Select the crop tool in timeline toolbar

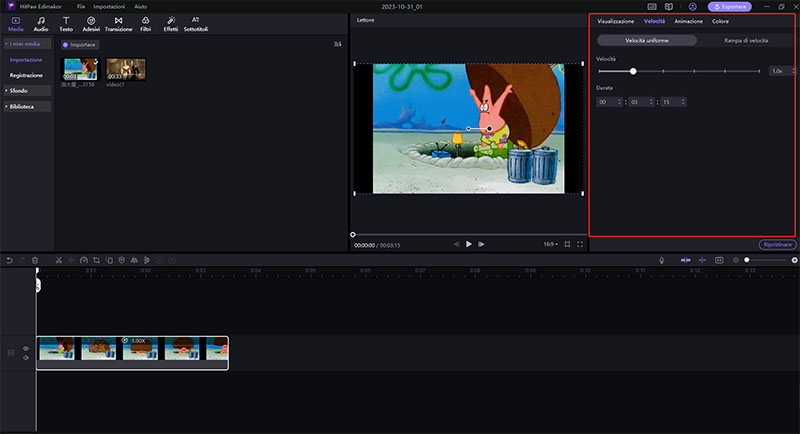tap(96, 260)
